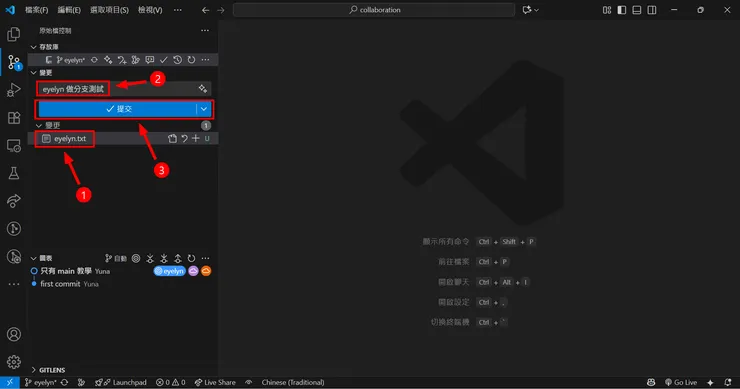The image size is (740, 389).
Task: Open 檢視(V) menu
Action: (x=150, y=10)
